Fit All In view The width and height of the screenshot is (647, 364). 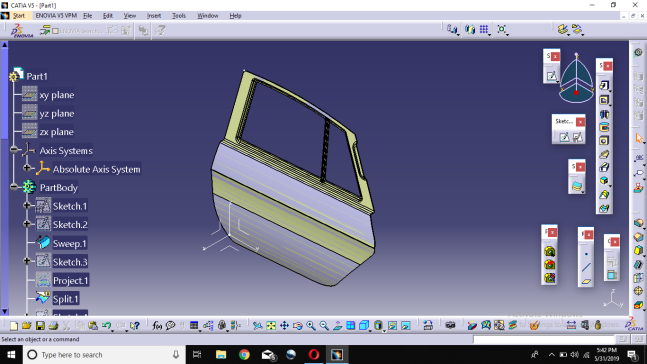271,326
